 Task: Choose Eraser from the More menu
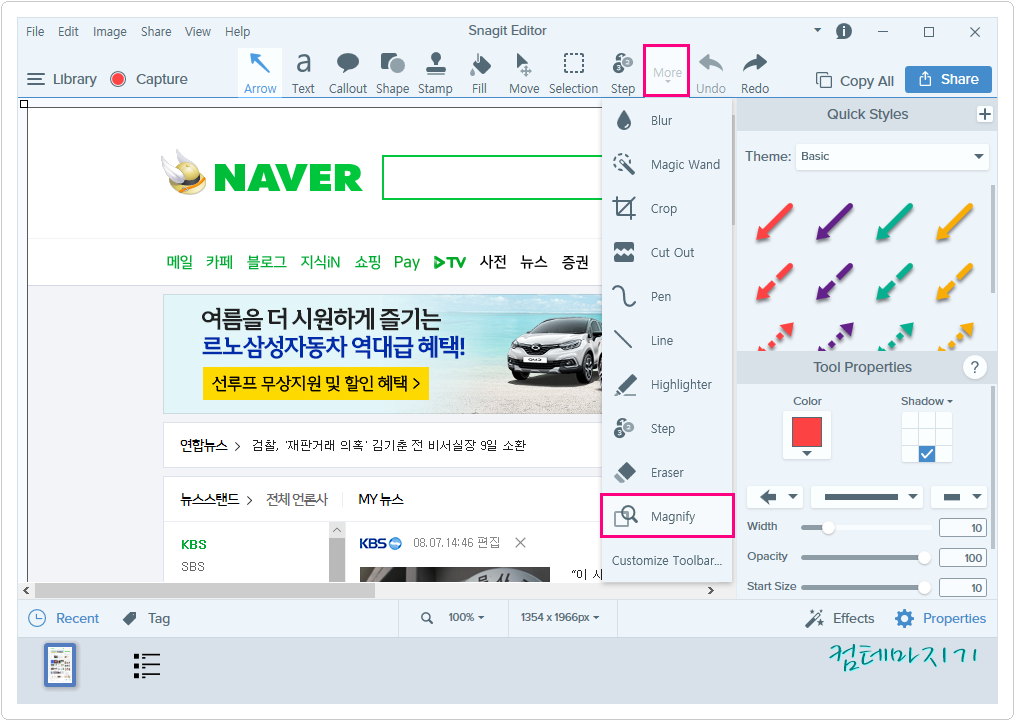(x=667, y=472)
